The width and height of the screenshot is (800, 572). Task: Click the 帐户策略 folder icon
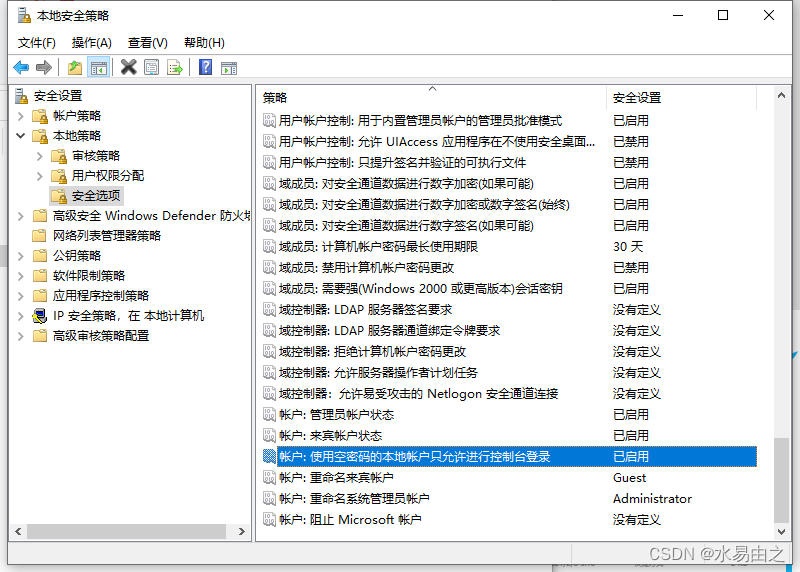(x=40, y=116)
